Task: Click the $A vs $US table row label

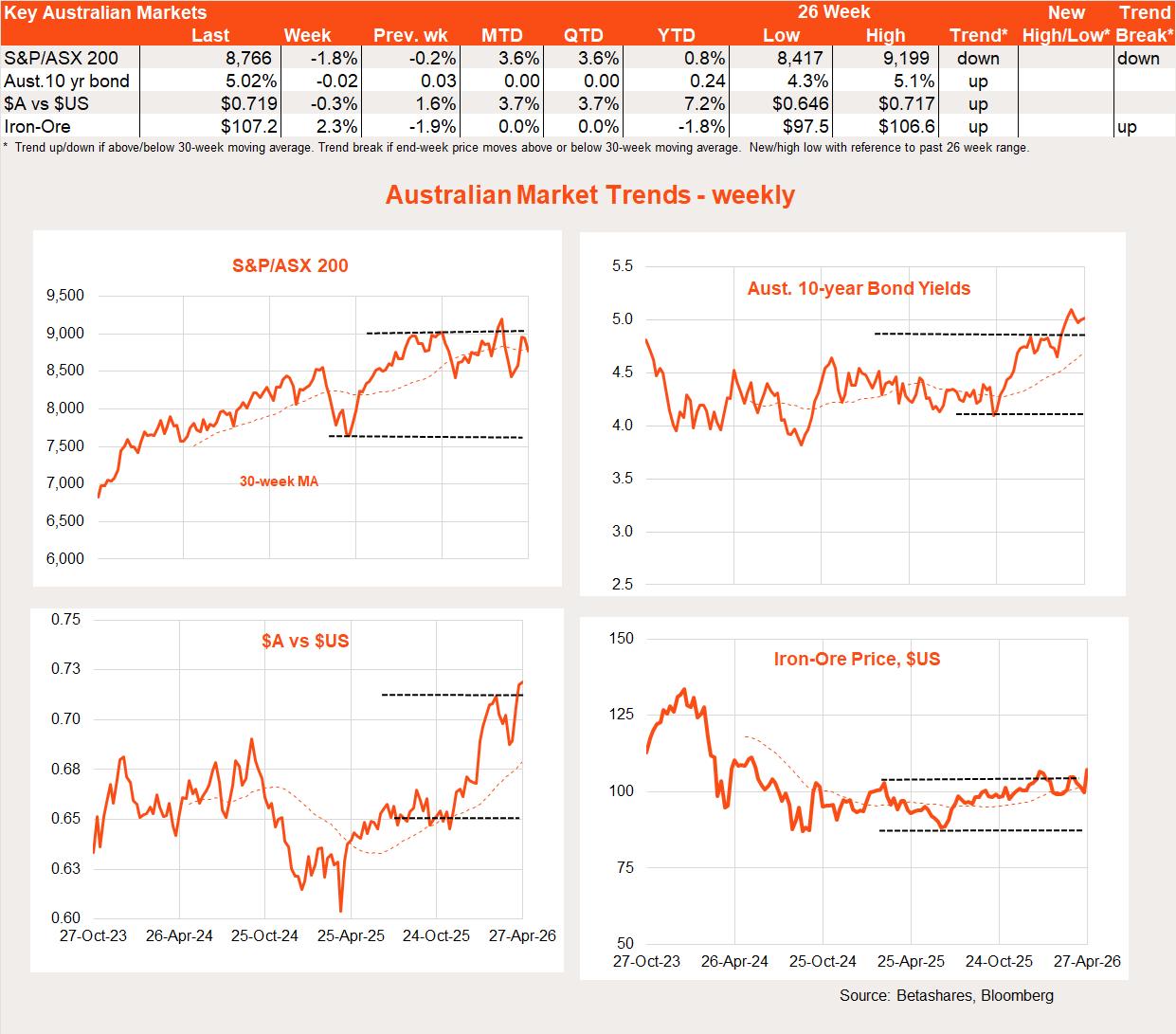Action: coord(46,103)
